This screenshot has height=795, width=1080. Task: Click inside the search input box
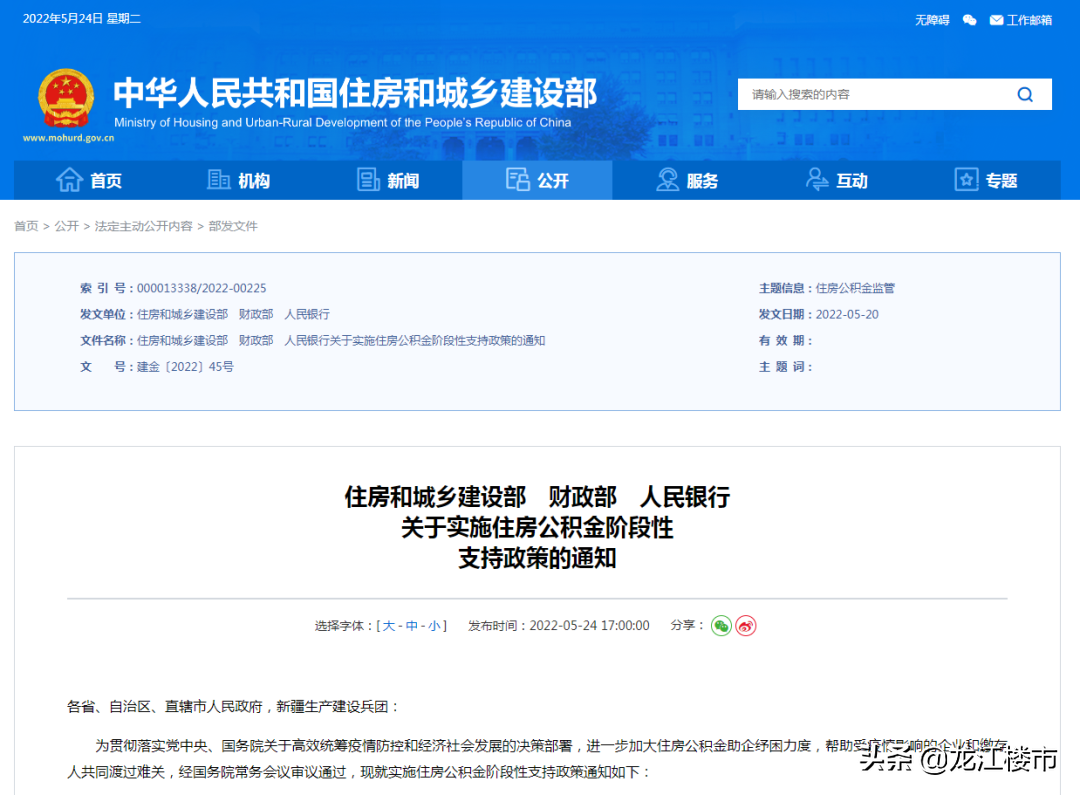point(860,93)
